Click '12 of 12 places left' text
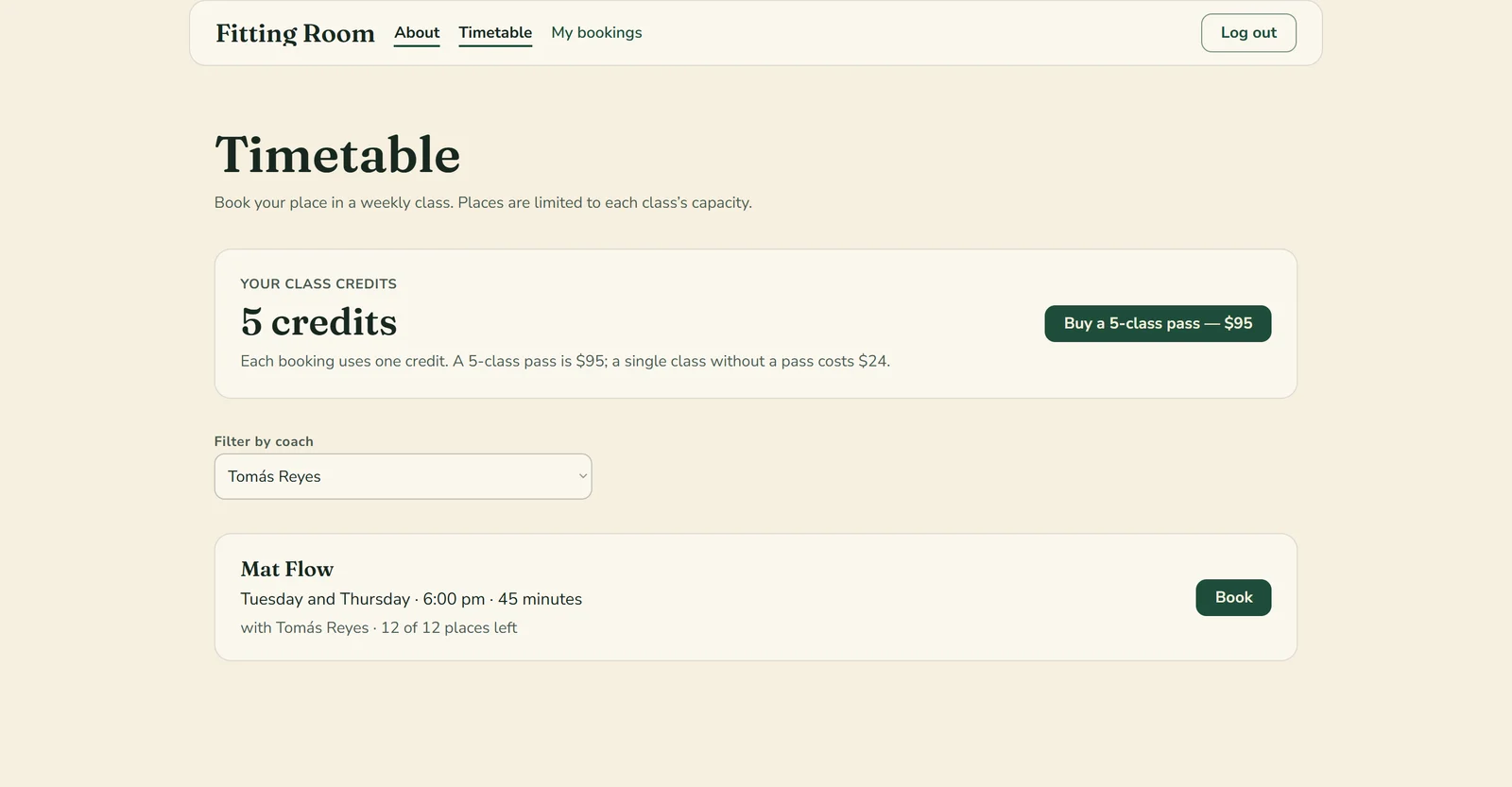Screen dimensions: 1512x787 (449, 627)
